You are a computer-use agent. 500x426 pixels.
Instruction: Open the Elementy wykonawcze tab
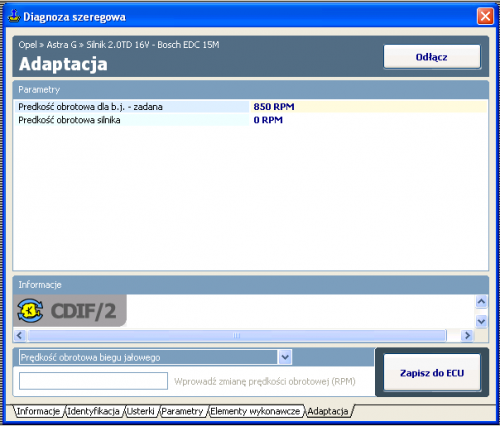pos(255,411)
